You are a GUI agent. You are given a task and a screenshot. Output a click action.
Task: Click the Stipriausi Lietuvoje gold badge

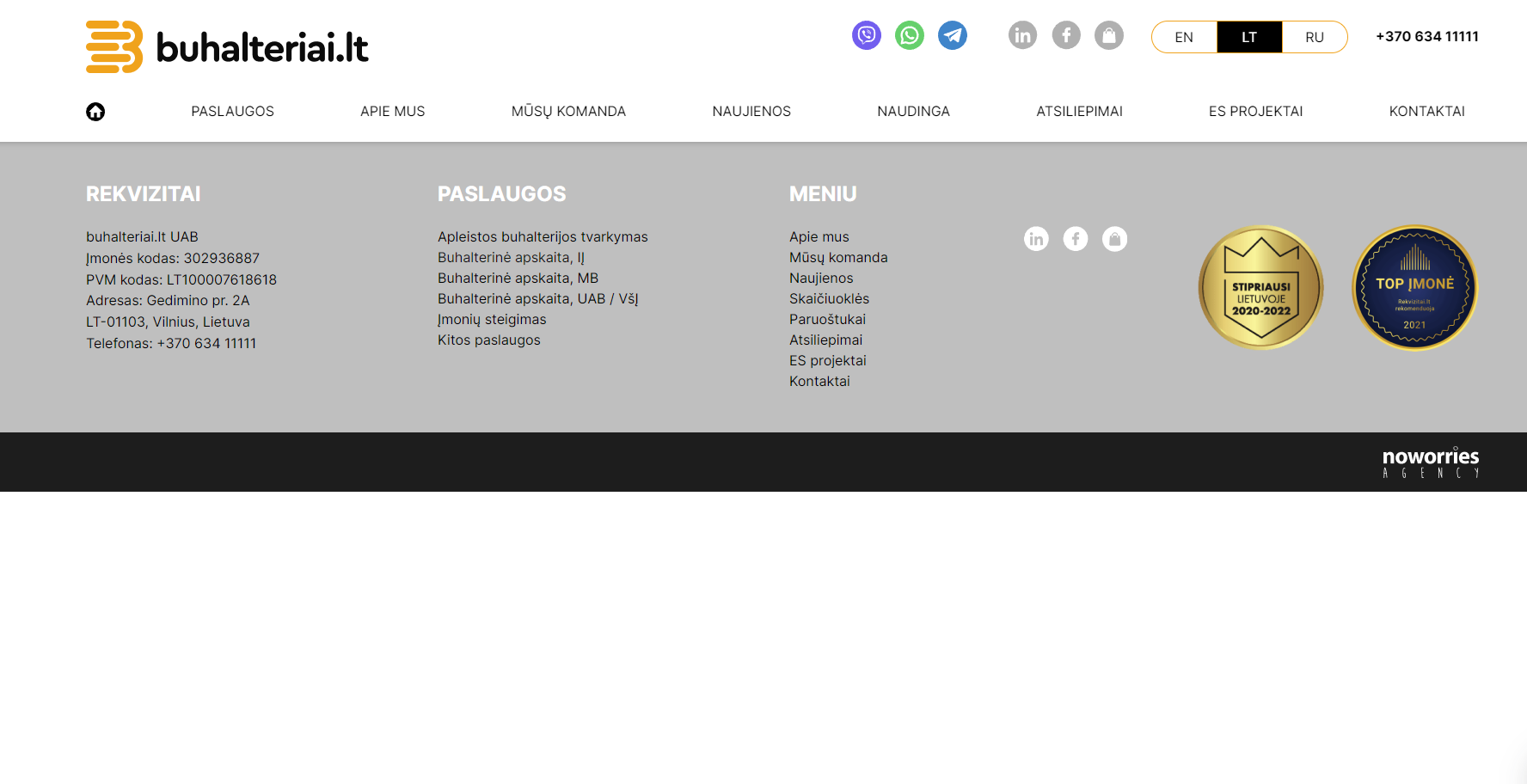coord(1260,288)
